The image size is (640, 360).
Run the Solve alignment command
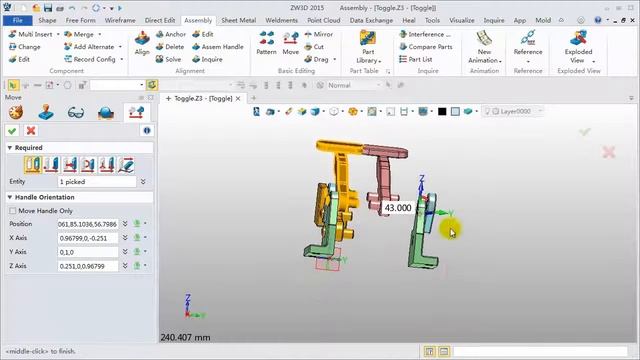click(x=168, y=59)
